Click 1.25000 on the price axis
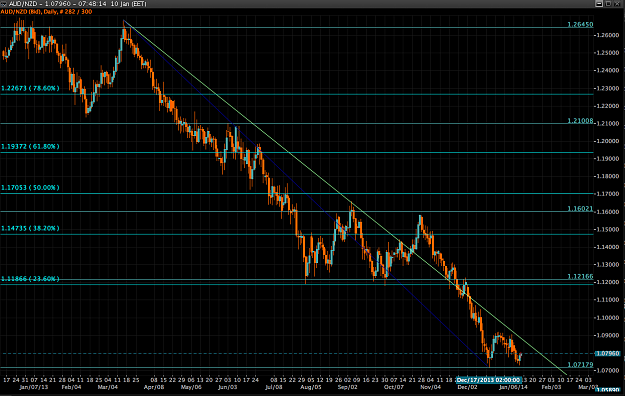The height and width of the screenshot is (396, 625). (607, 53)
